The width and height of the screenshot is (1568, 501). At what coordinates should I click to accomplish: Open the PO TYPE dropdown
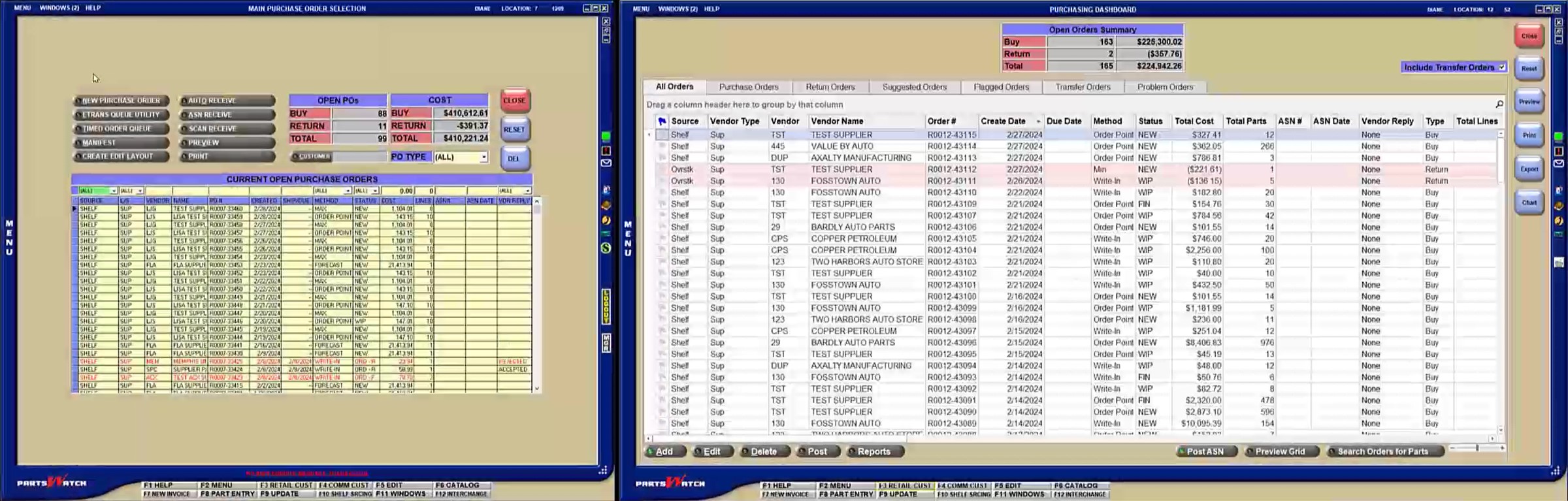point(483,157)
